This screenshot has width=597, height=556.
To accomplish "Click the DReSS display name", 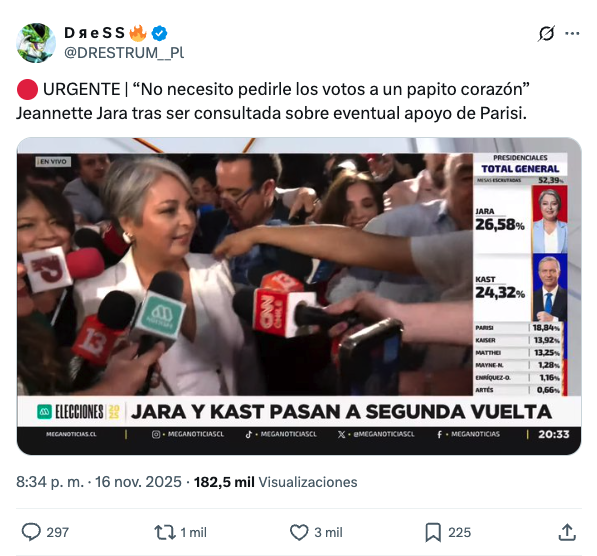I will click(94, 33).
